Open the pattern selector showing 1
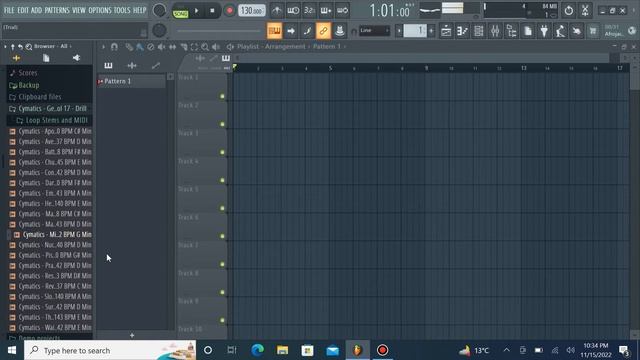 [415, 31]
